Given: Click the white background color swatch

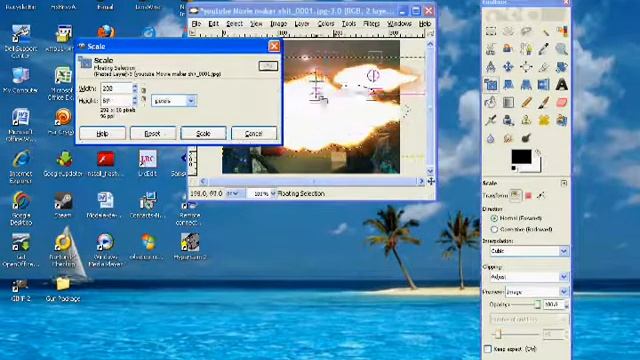Looking at the screenshot, I should click(536, 166).
